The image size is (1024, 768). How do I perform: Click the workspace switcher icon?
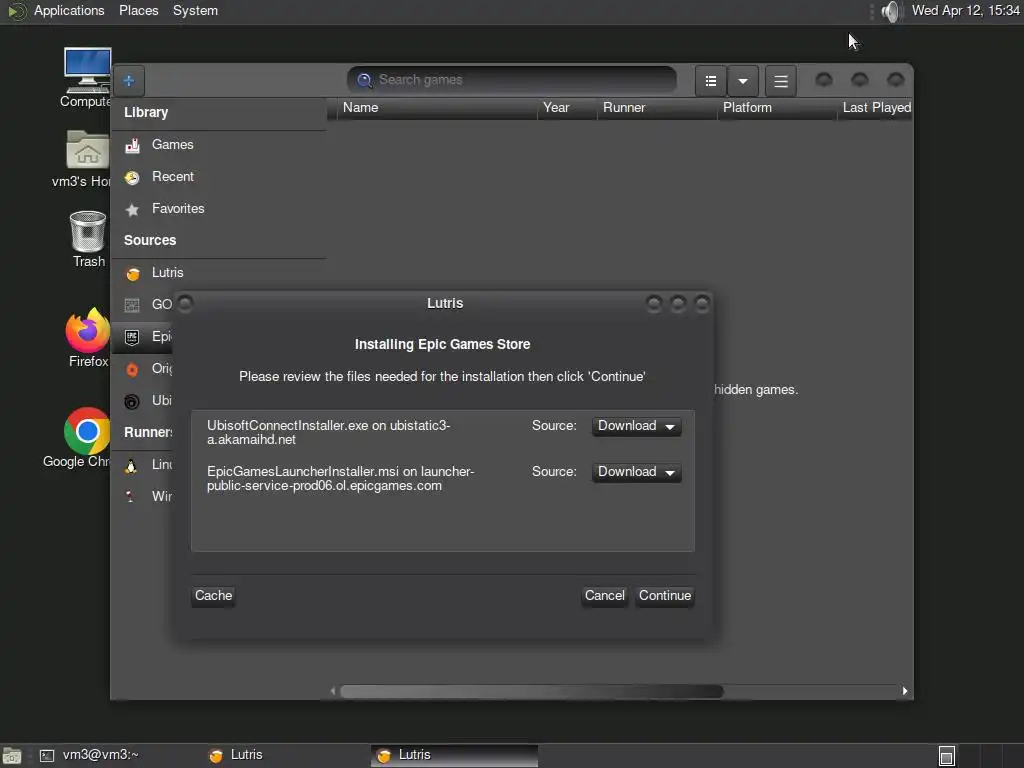coord(947,756)
